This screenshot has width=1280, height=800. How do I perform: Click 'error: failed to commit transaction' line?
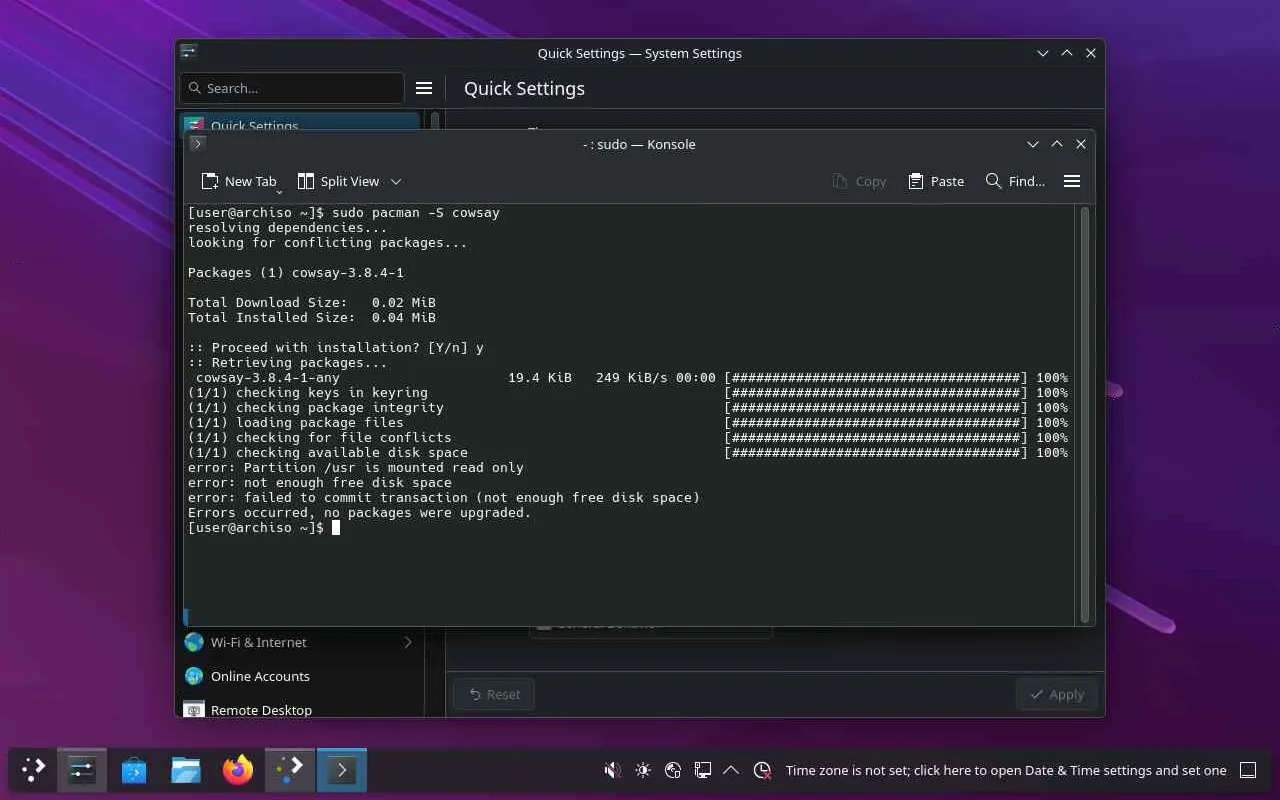tap(444, 497)
